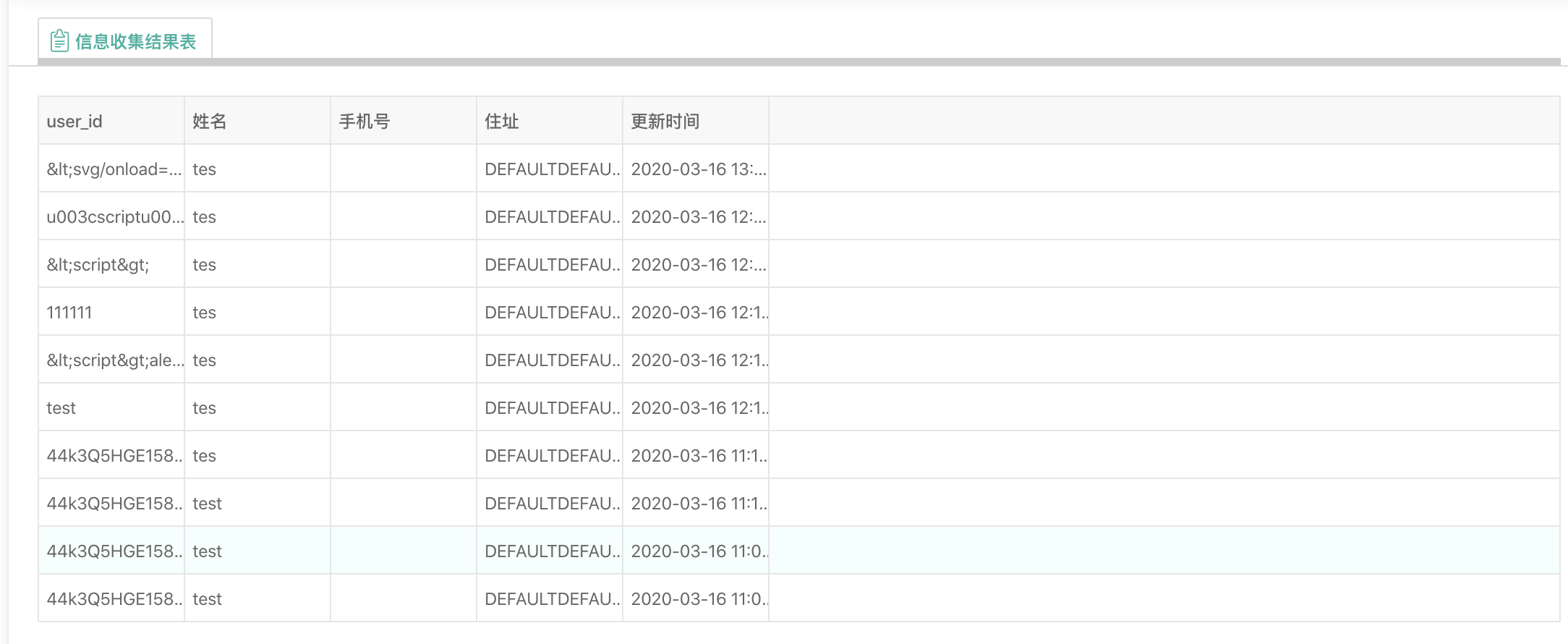Click the address cell in the 111111 row
Viewport: 1568px width, 644px height.
pos(551,313)
